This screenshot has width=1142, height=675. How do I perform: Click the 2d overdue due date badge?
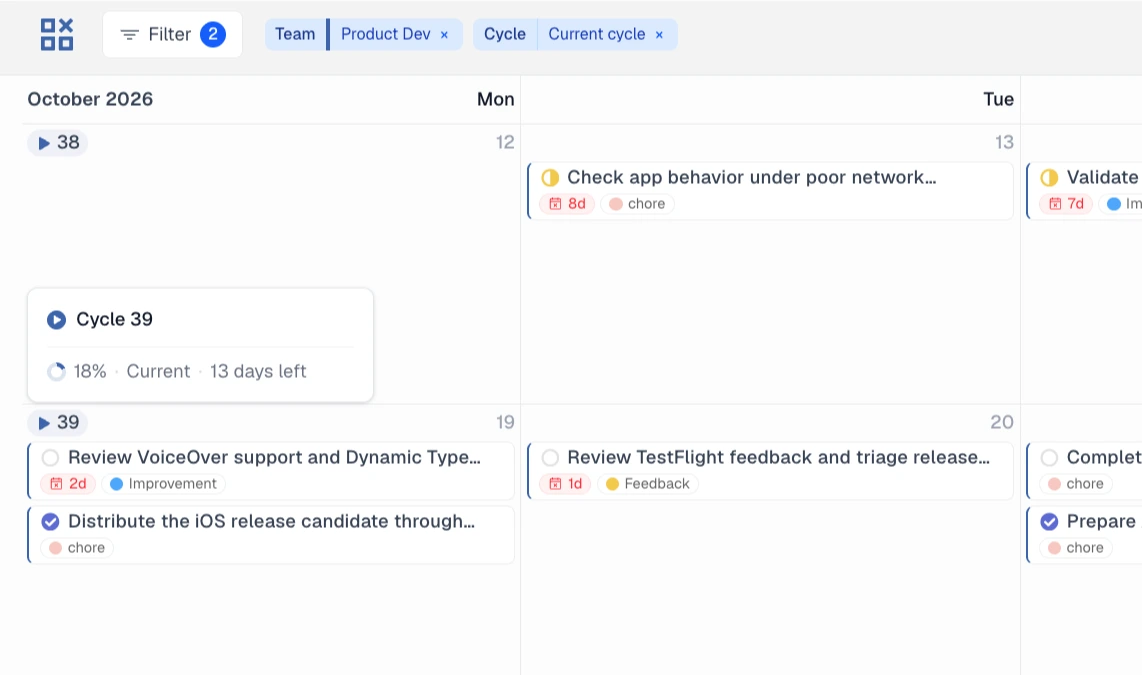[68, 483]
